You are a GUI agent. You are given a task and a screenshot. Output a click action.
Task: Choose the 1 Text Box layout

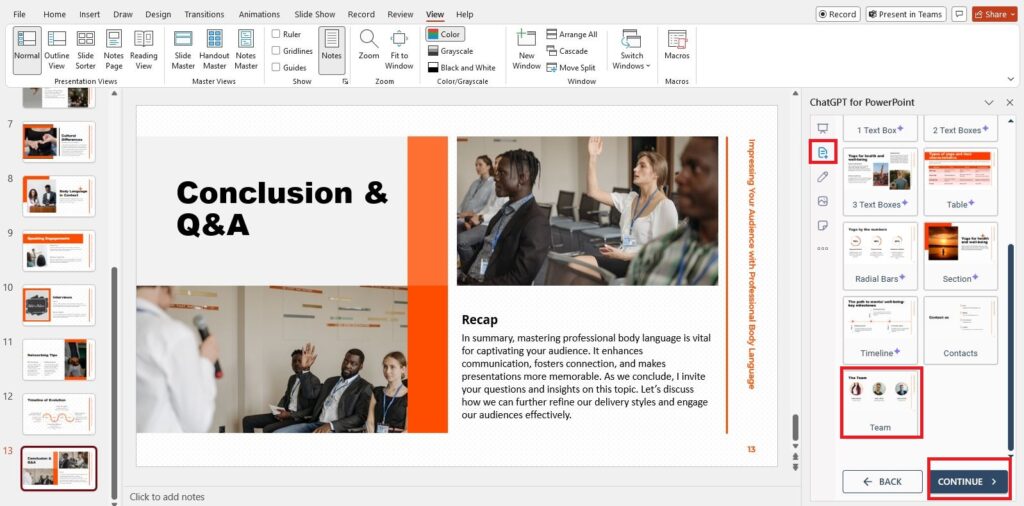click(880, 128)
